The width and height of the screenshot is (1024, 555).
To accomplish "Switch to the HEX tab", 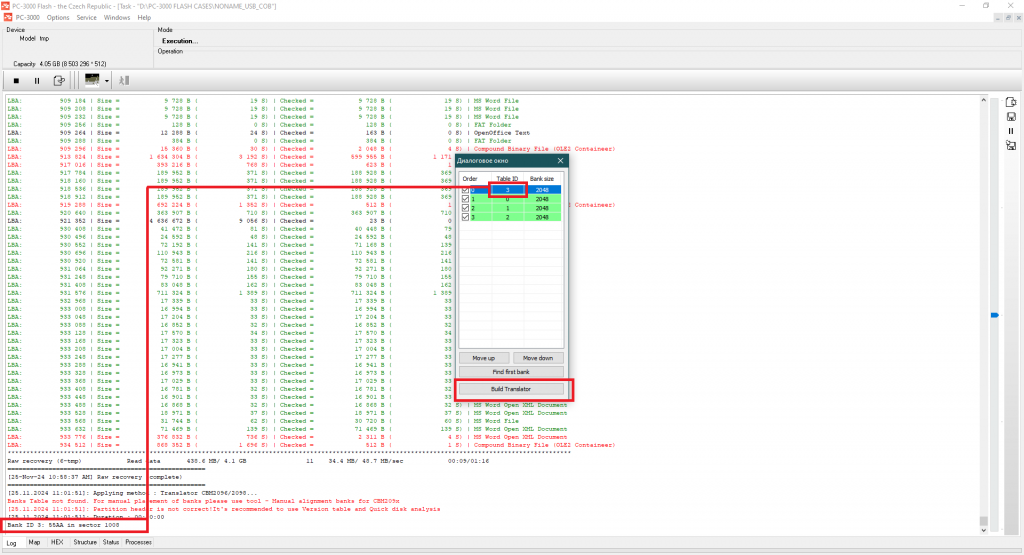I will pos(57,542).
